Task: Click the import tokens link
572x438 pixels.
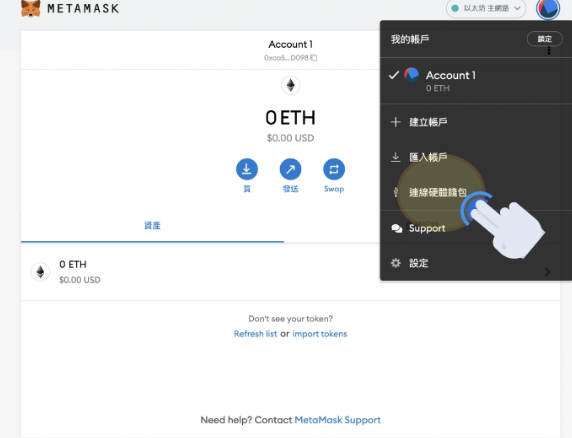Action: coord(320,334)
